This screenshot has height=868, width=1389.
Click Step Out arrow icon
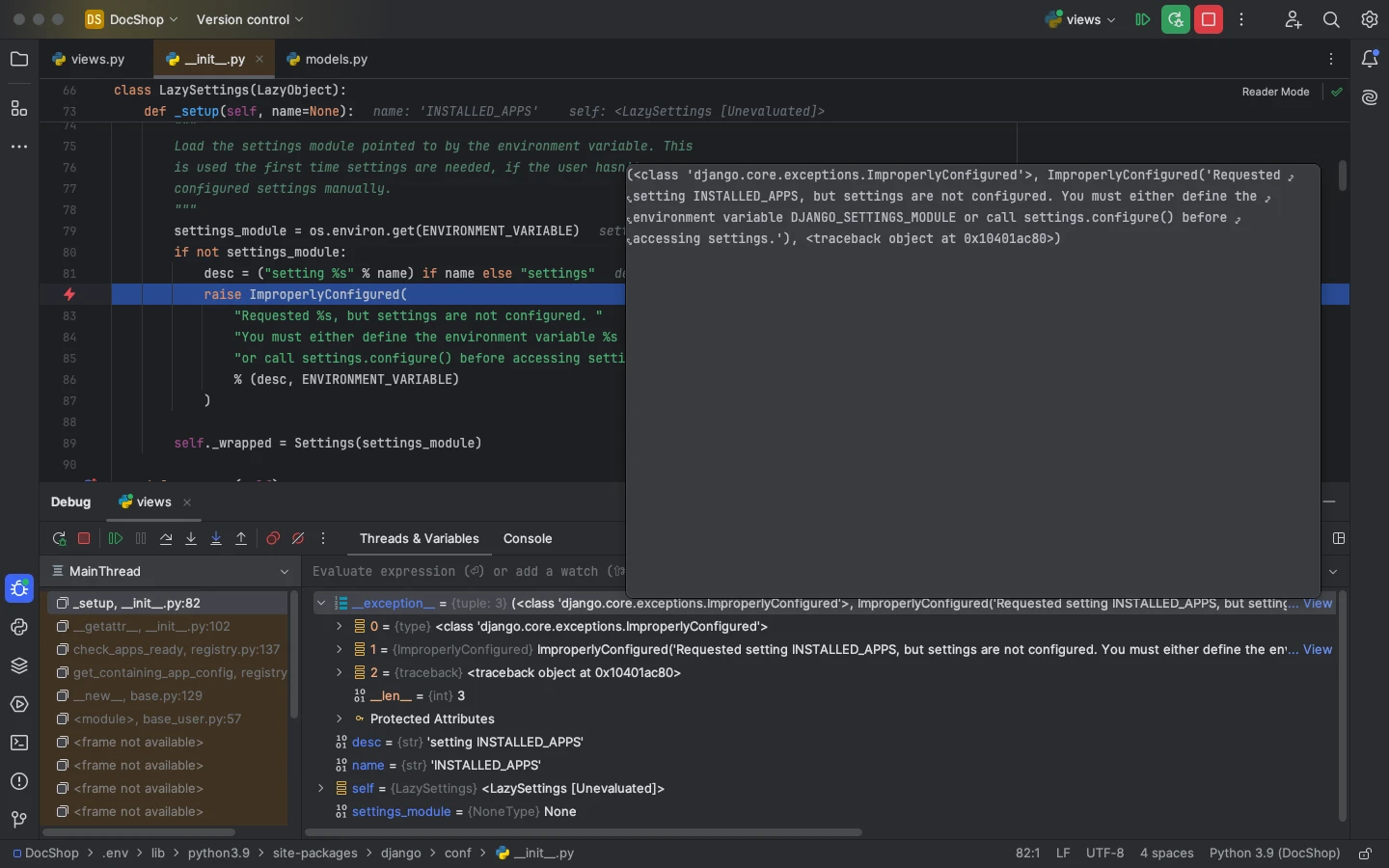242,539
